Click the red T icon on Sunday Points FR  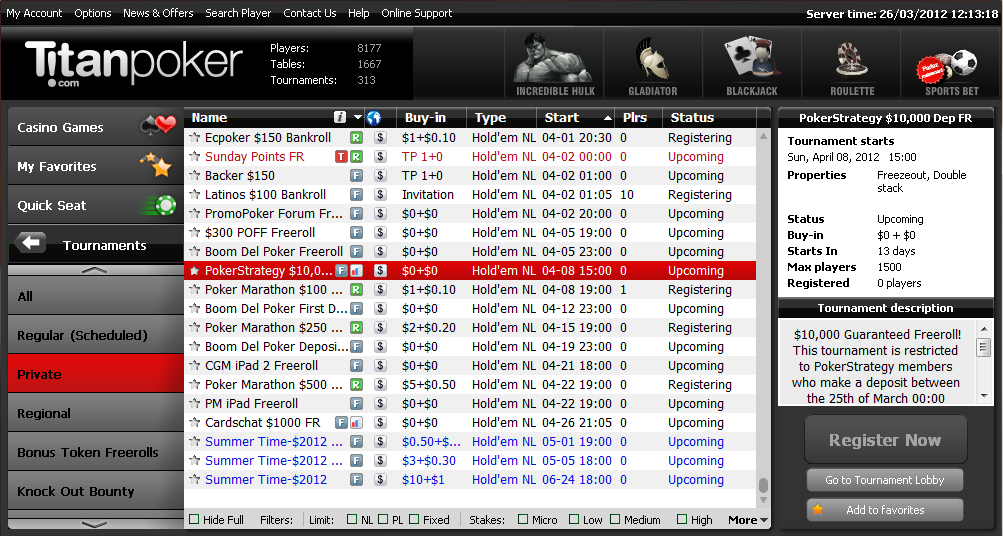click(x=342, y=156)
